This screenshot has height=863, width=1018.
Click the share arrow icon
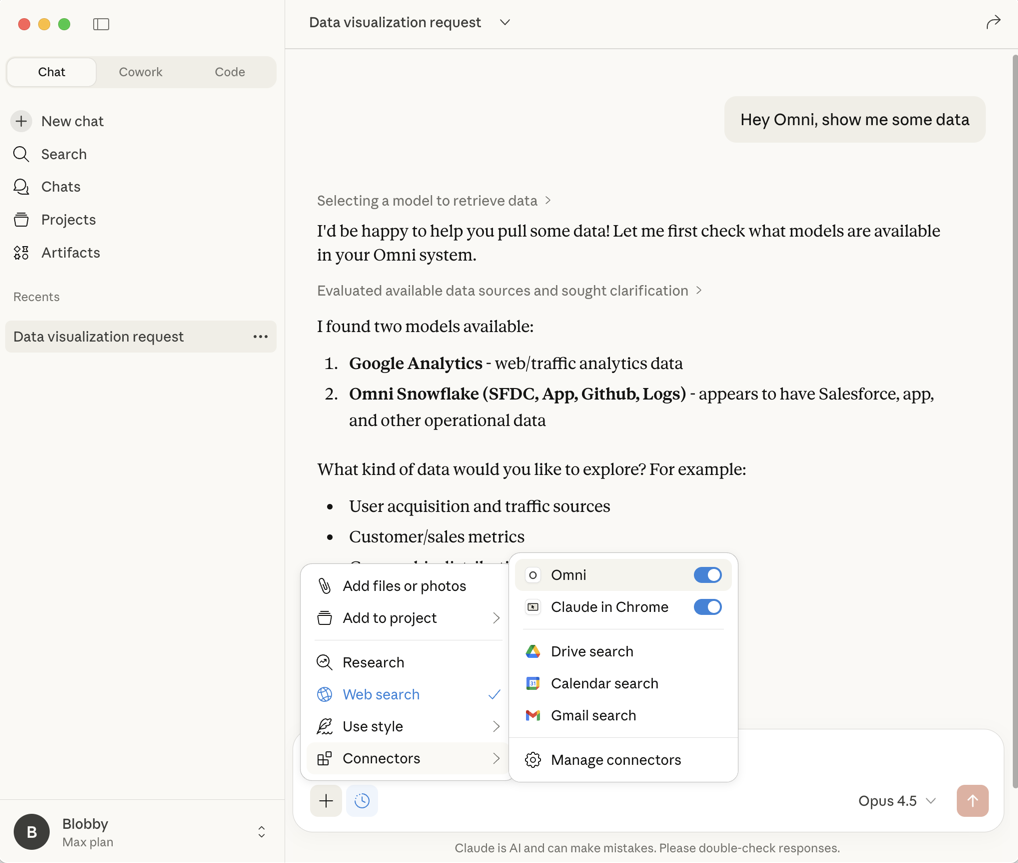click(993, 23)
